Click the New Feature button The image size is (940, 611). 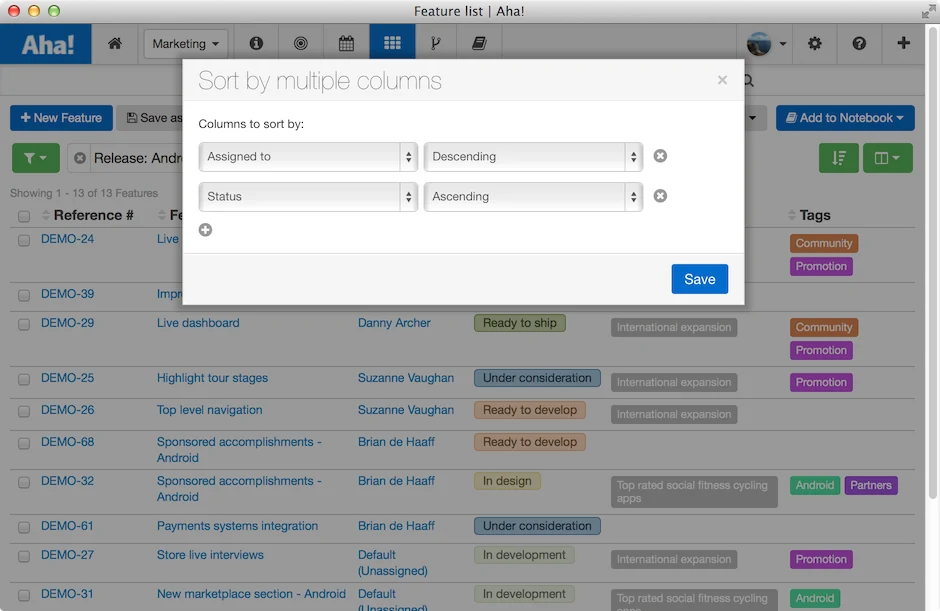pos(61,118)
